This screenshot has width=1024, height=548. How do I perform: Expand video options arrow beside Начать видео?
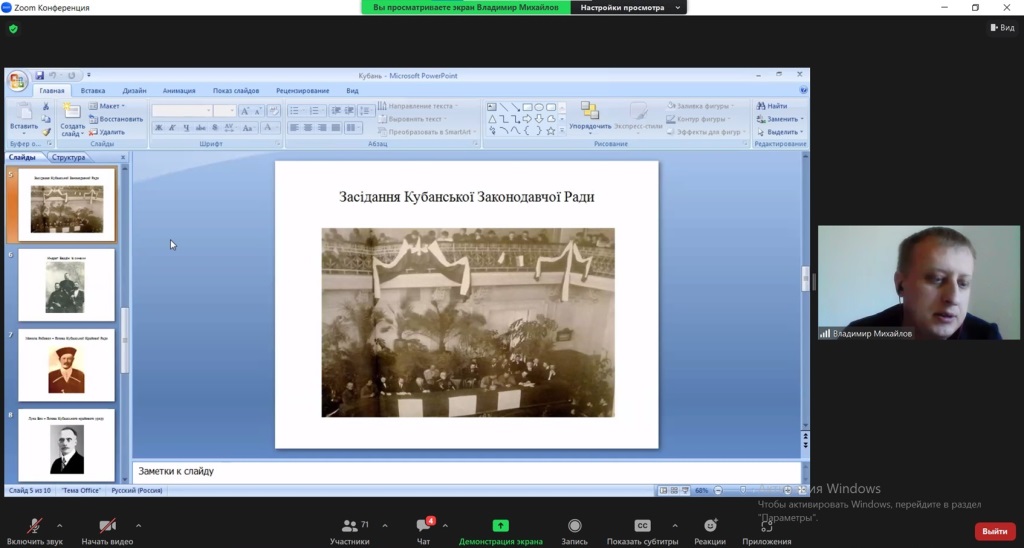(x=138, y=525)
